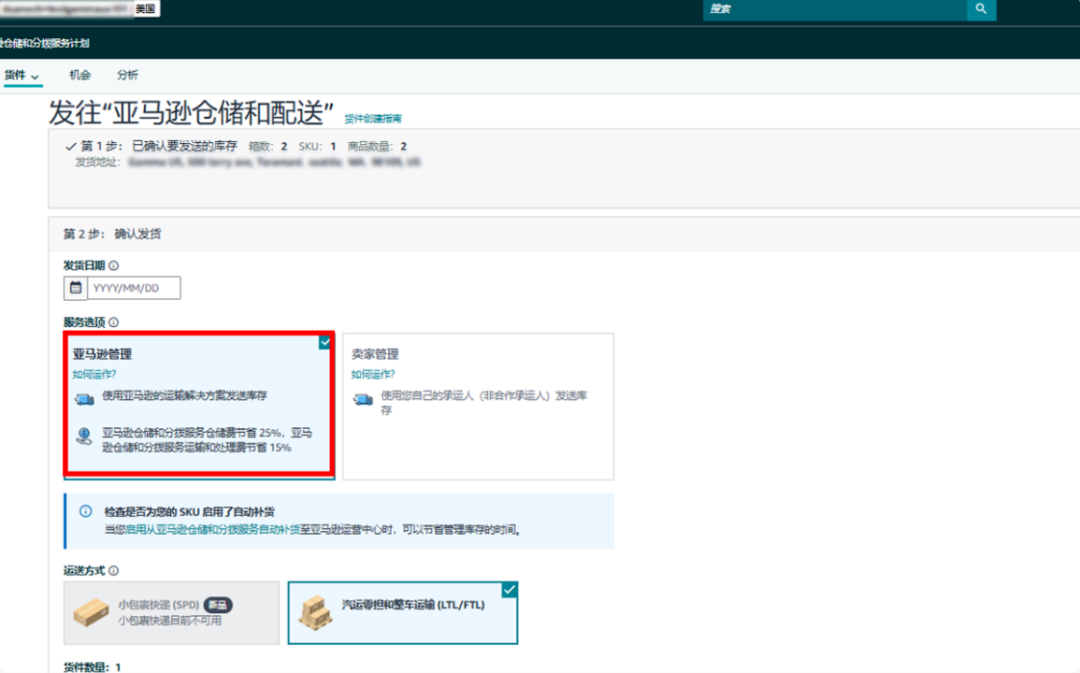Open the calendar icon in the date field

77,288
